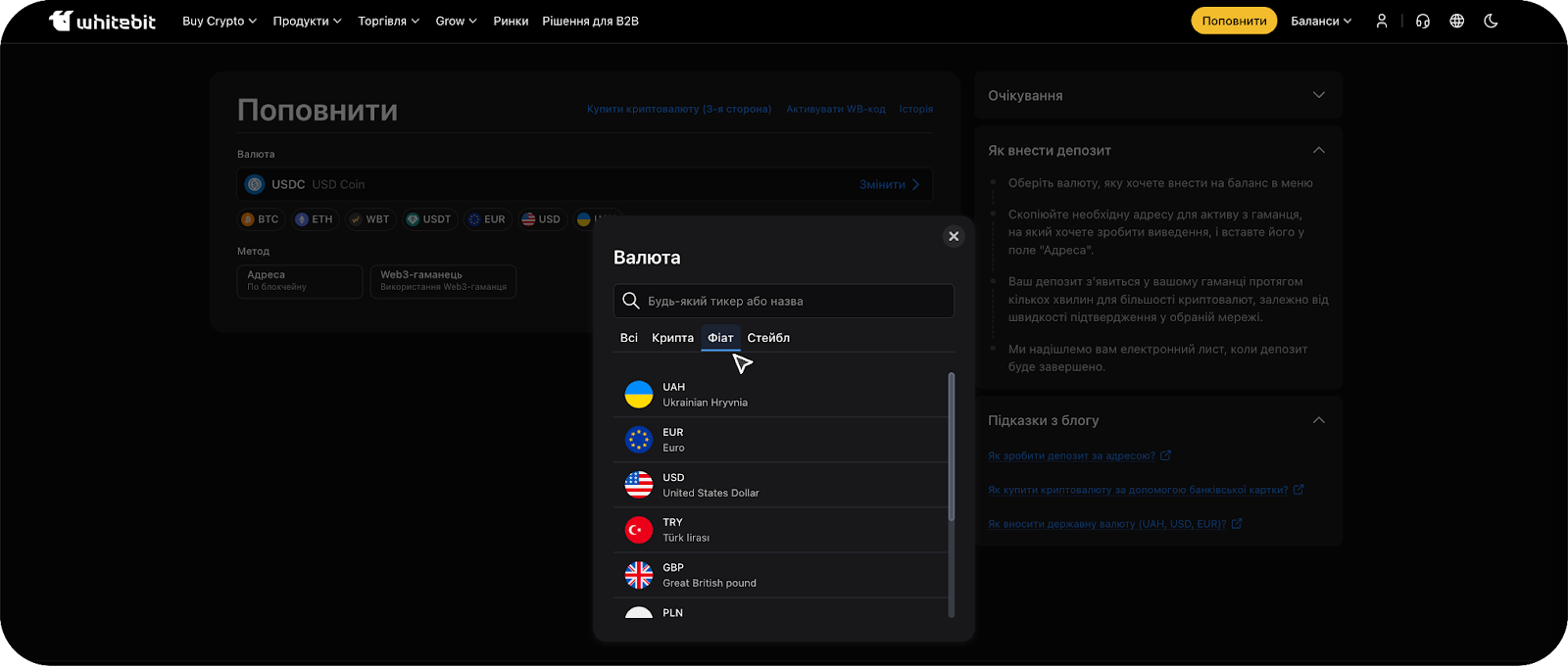Collapse the Підказки з блогу section

[x=1318, y=420]
